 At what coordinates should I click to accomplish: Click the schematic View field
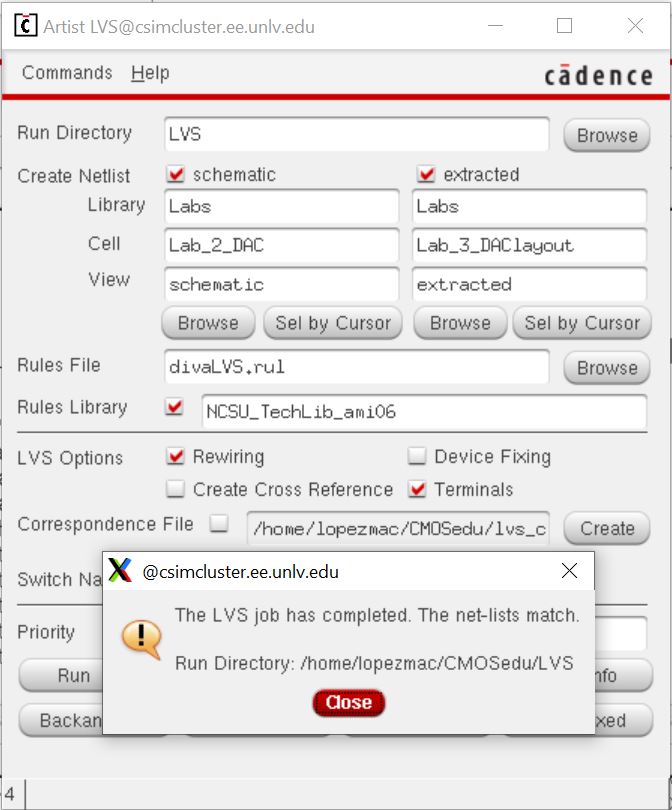pyautogui.click(x=282, y=284)
